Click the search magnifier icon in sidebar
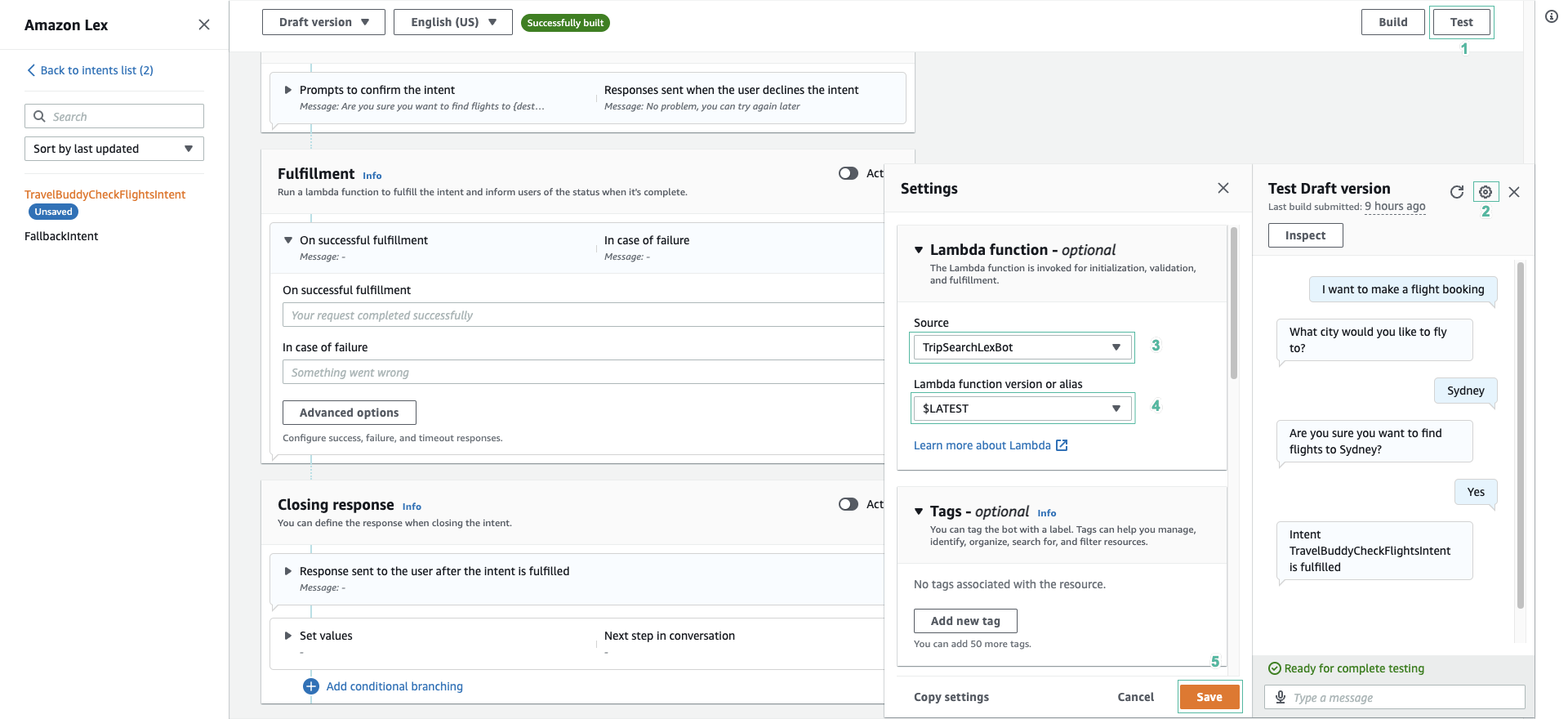Screen dimensions: 1568x719 (39, 116)
